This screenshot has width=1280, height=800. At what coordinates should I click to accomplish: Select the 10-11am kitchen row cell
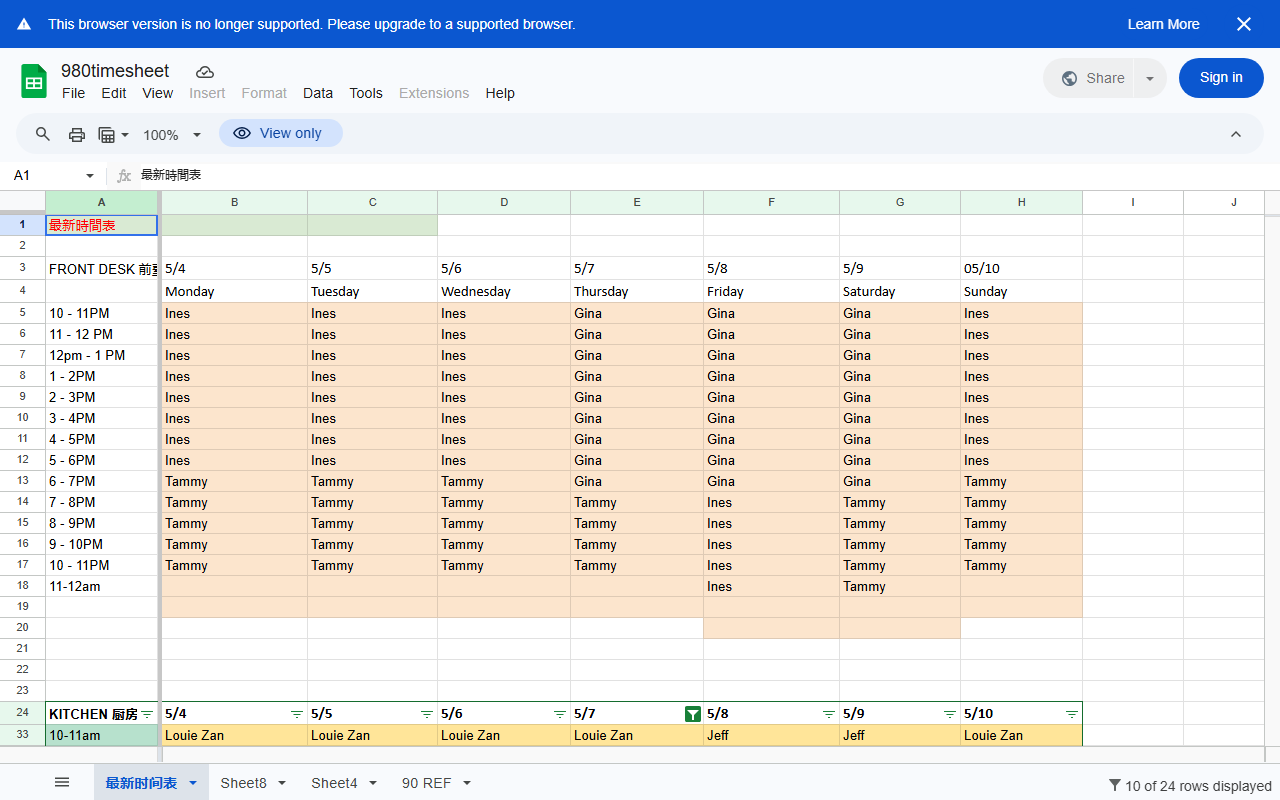102,735
